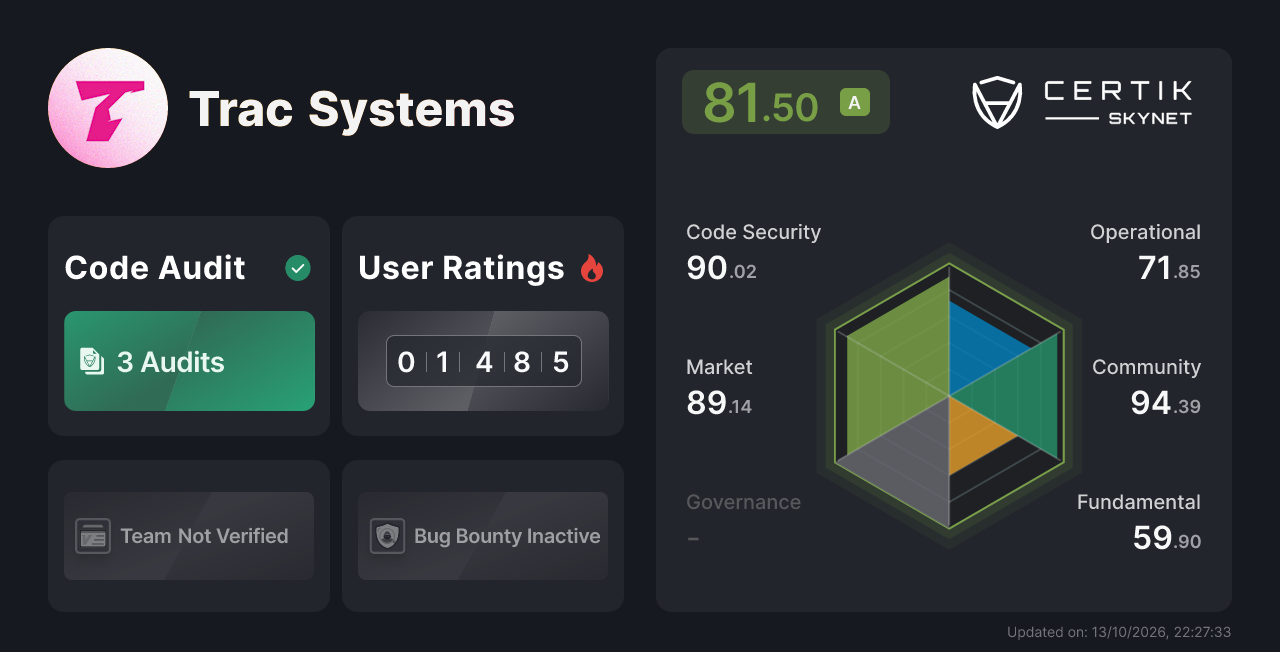Viewport: 1280px width, 652px height.
Task: Click the Bug Bounty Inactive badge
Action: pos(483,536)
